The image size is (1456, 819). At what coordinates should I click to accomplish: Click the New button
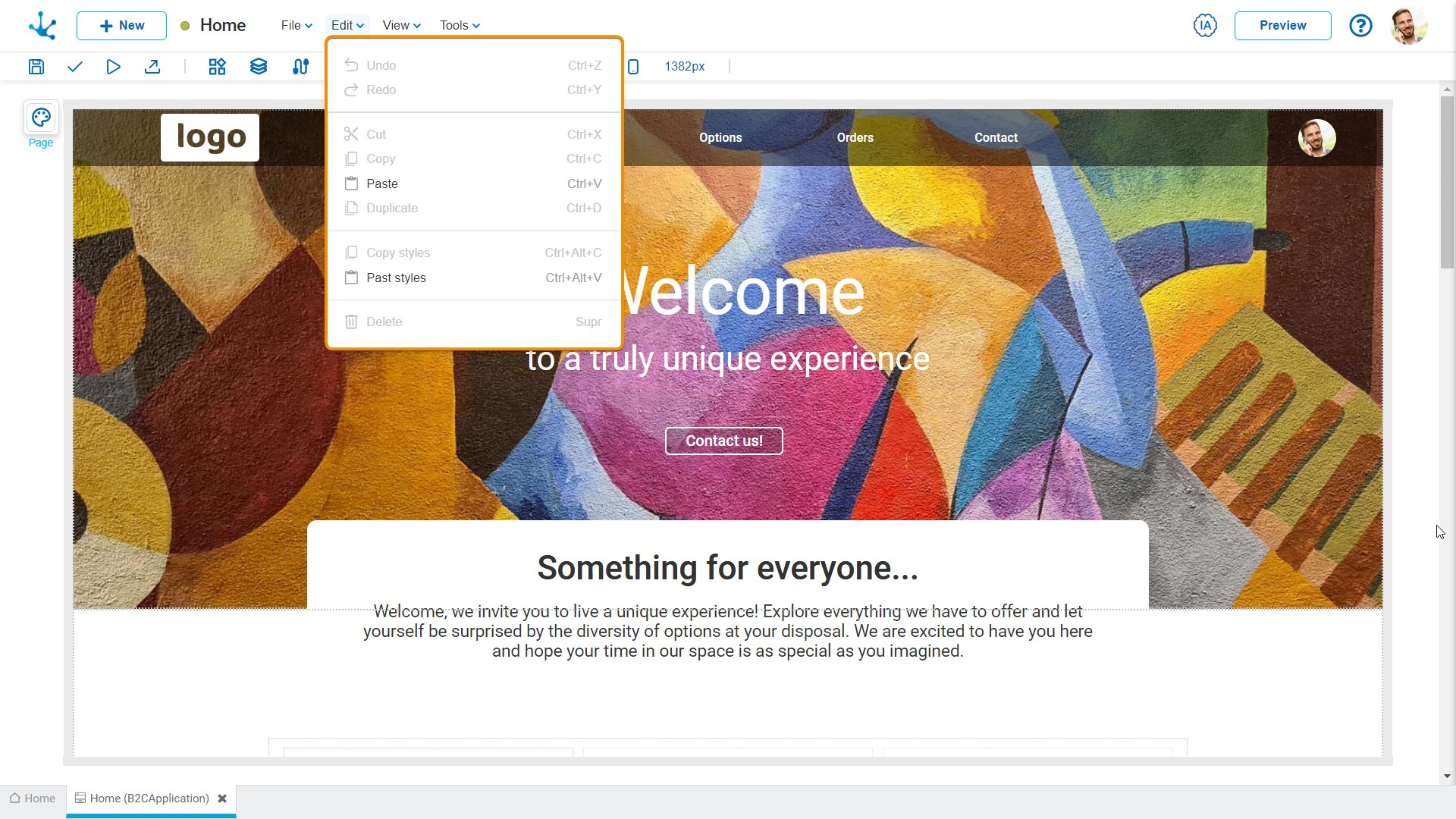[121, 26]
